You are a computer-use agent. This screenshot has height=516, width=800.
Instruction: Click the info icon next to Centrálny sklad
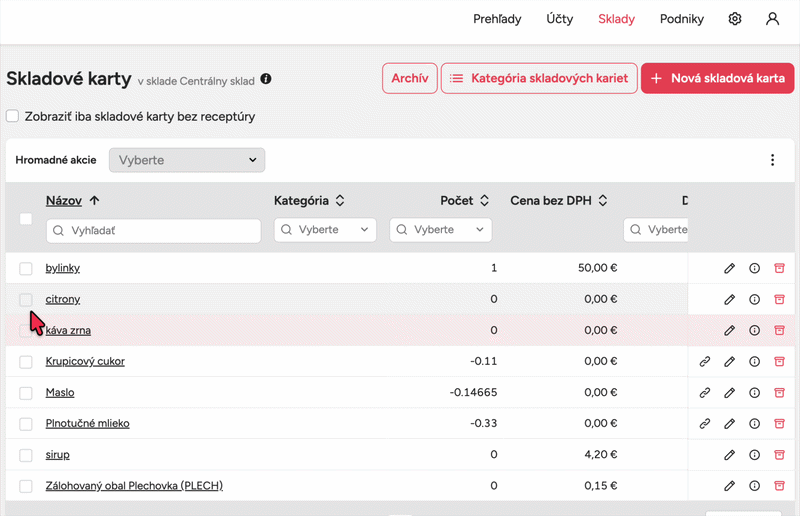(266, 79)
